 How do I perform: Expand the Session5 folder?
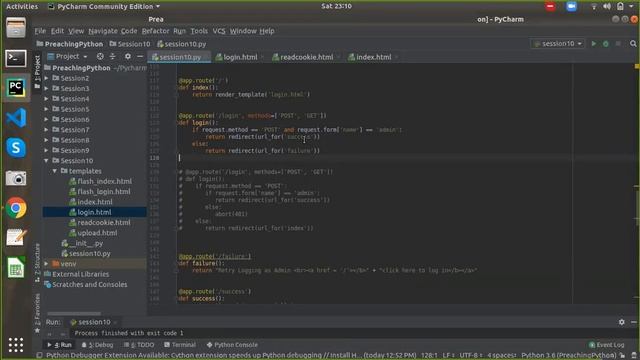click(47, 109)
